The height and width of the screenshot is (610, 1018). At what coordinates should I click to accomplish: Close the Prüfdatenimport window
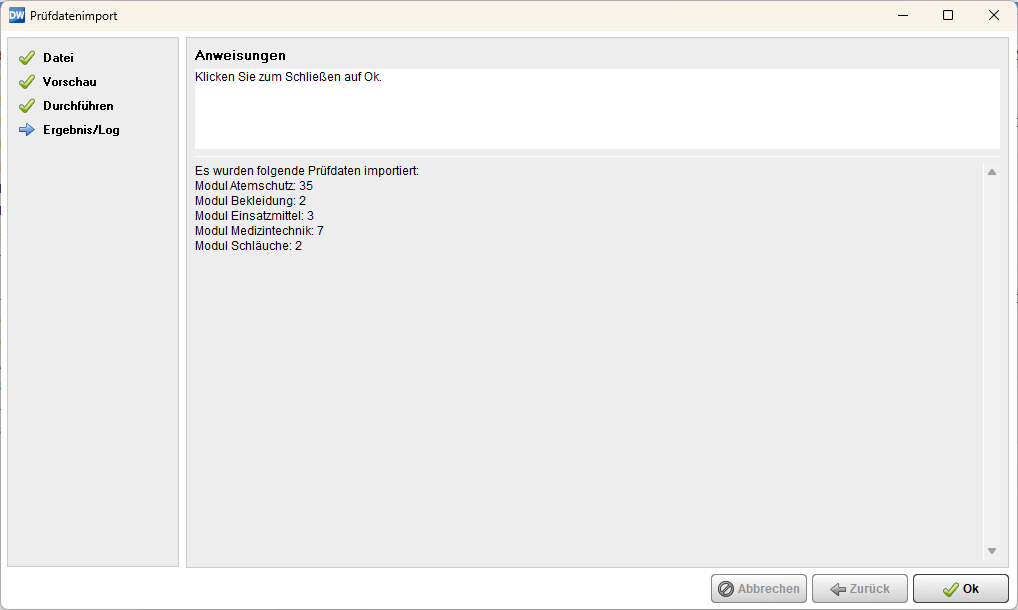994,15
